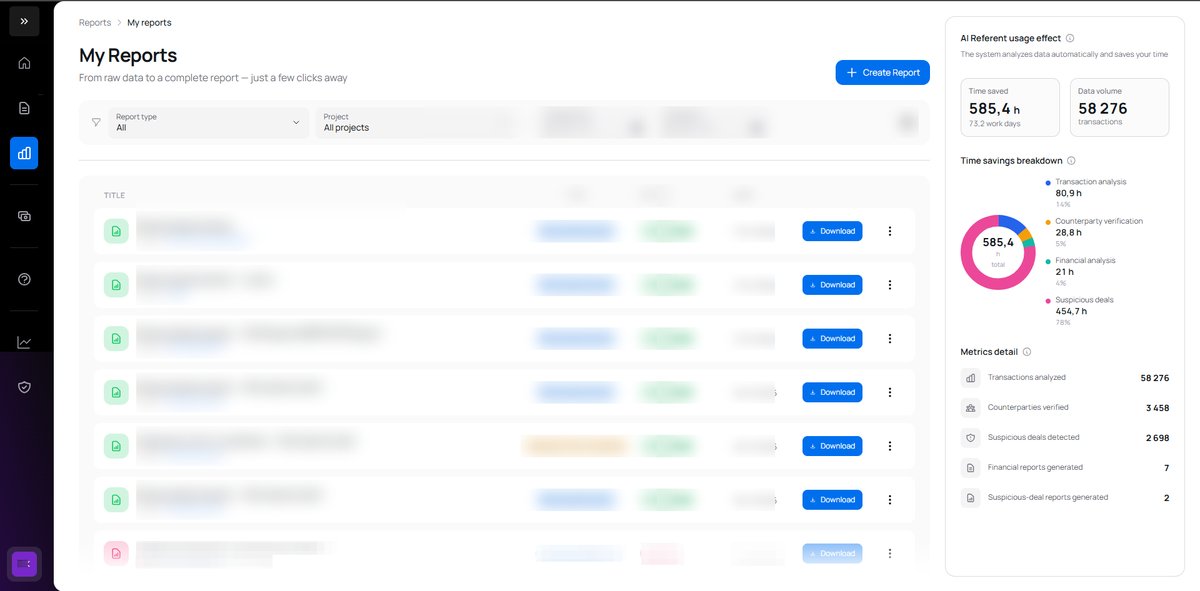Click the green file icon of the fourth report
The image size is (1200, 591).
(116, 392)
